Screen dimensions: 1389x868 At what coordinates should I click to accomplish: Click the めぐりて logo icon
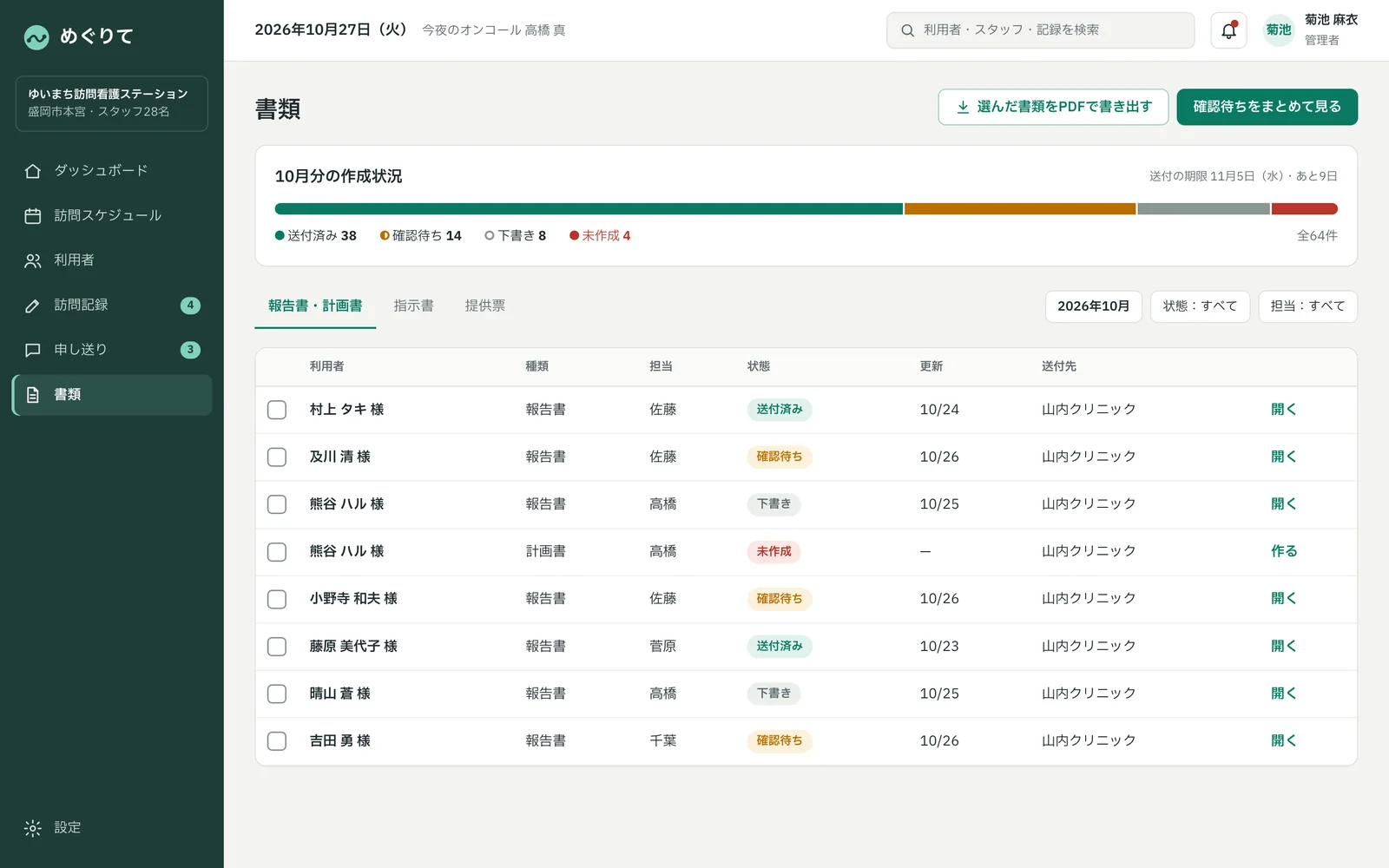36,36
